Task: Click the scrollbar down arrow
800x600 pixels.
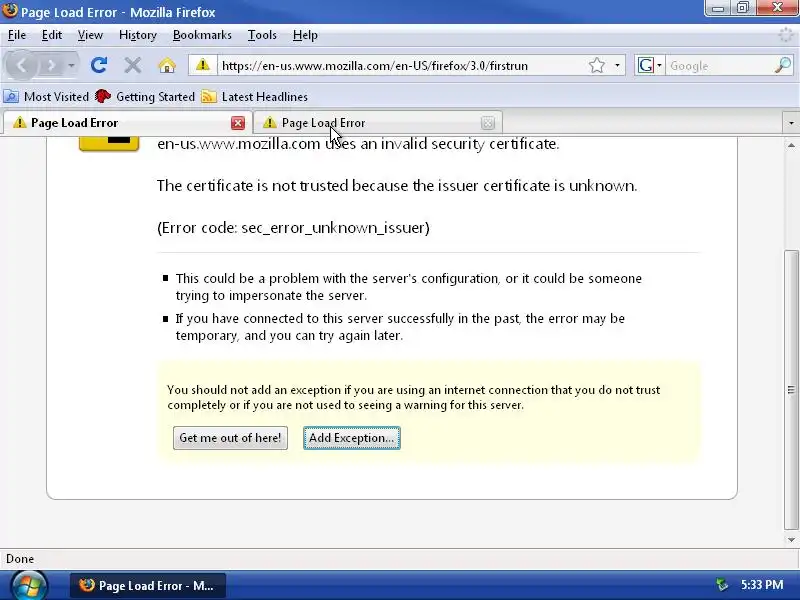Action: pyautogui.click(x=791, y=540)
